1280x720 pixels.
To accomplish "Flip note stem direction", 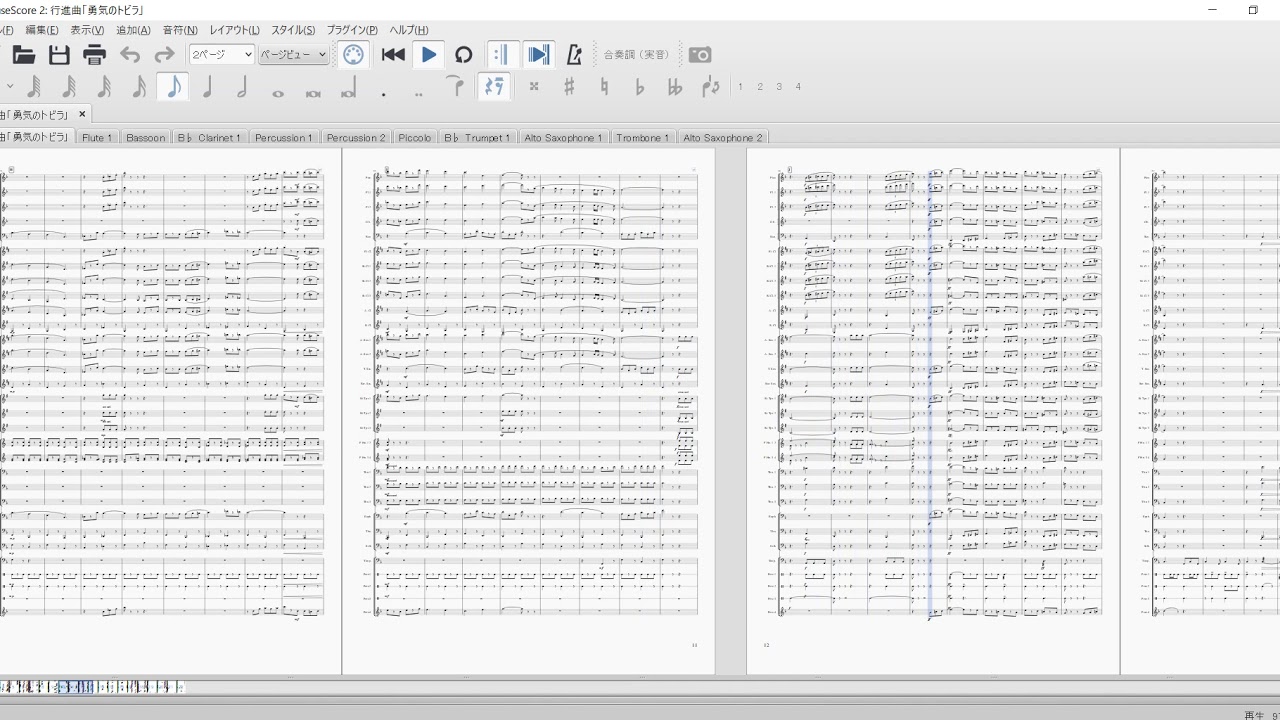I will [711, 87].
